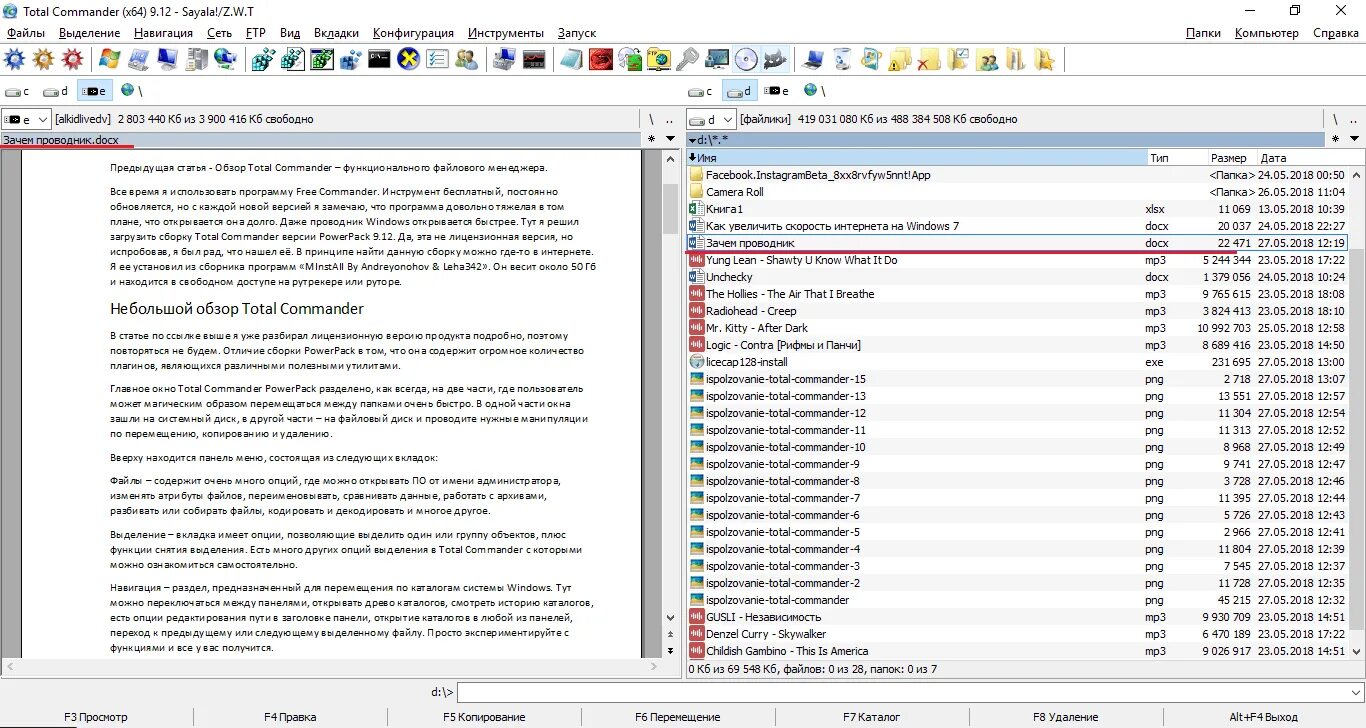Switch right panel to drive c
This screenshot has height=728, width=1366.
coord(701,91)
